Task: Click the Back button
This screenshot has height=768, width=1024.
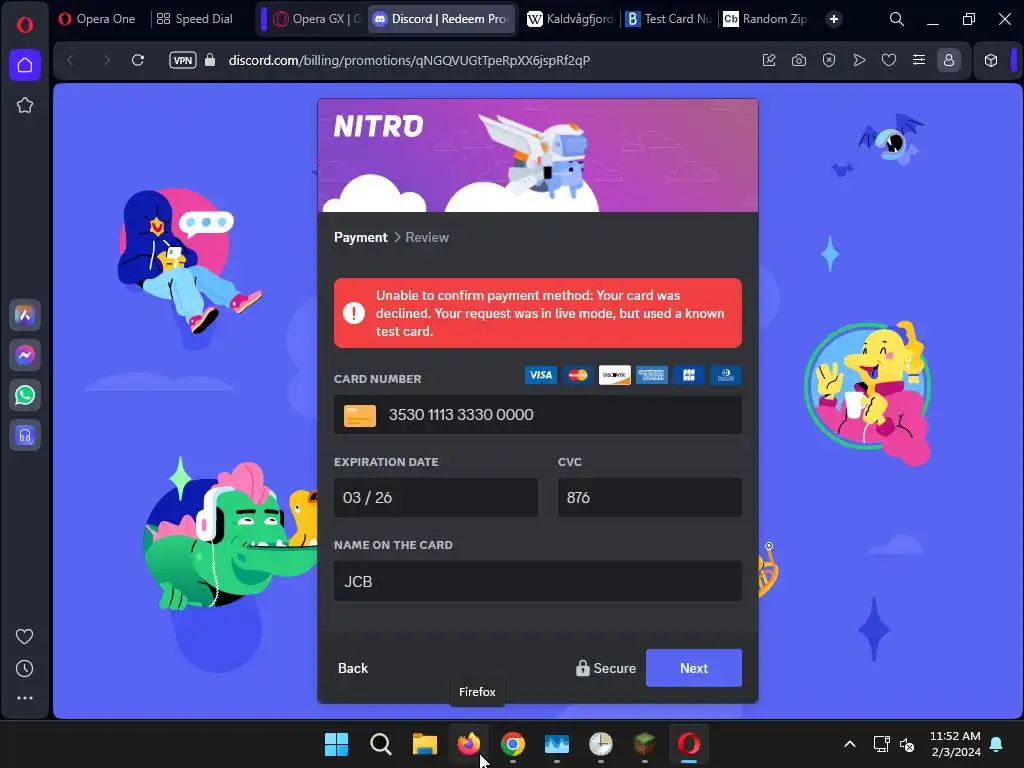Action: [x=353, y=668]
